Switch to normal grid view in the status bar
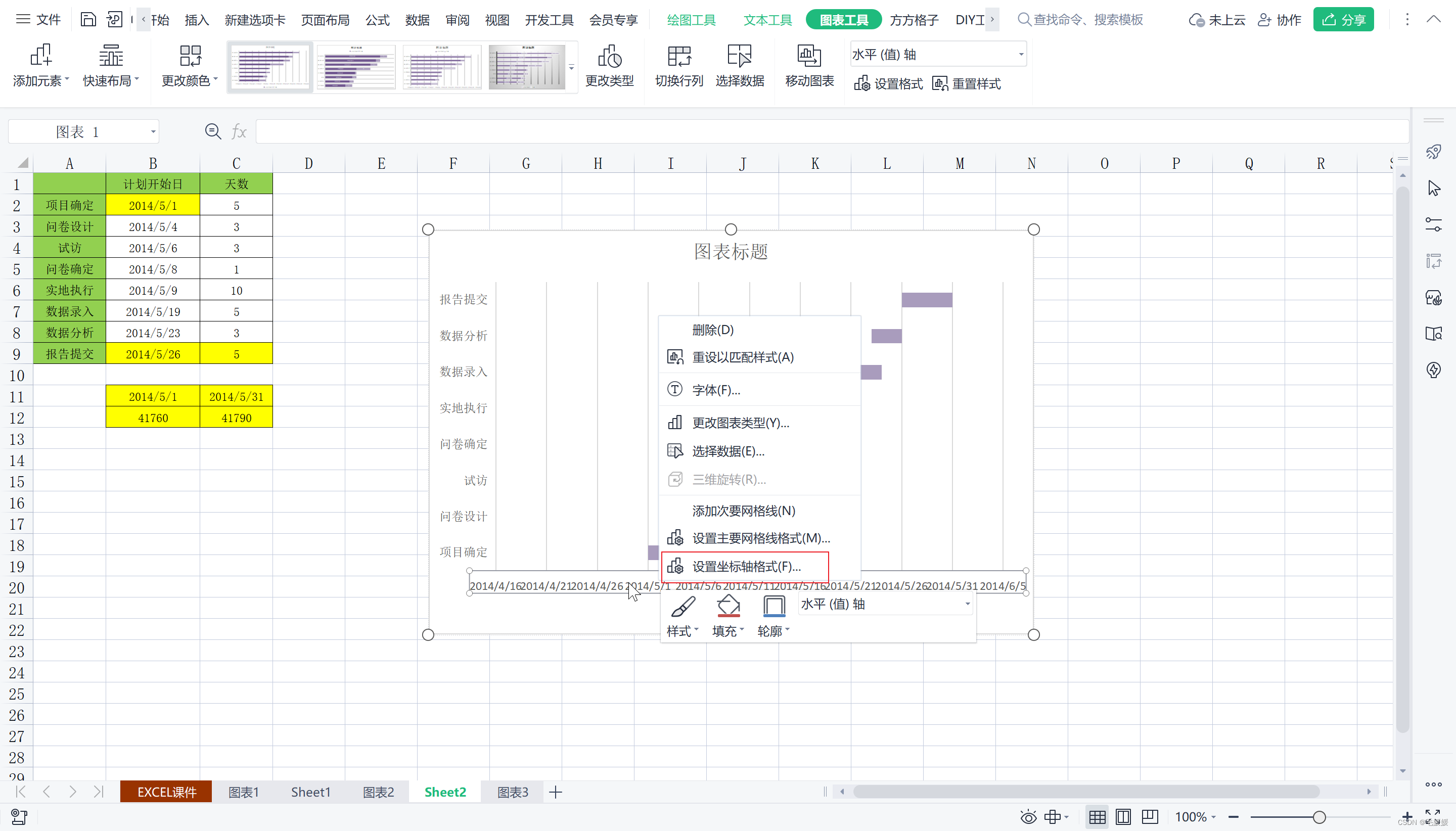This screenshot has width=1456, height=831. 1097,817
